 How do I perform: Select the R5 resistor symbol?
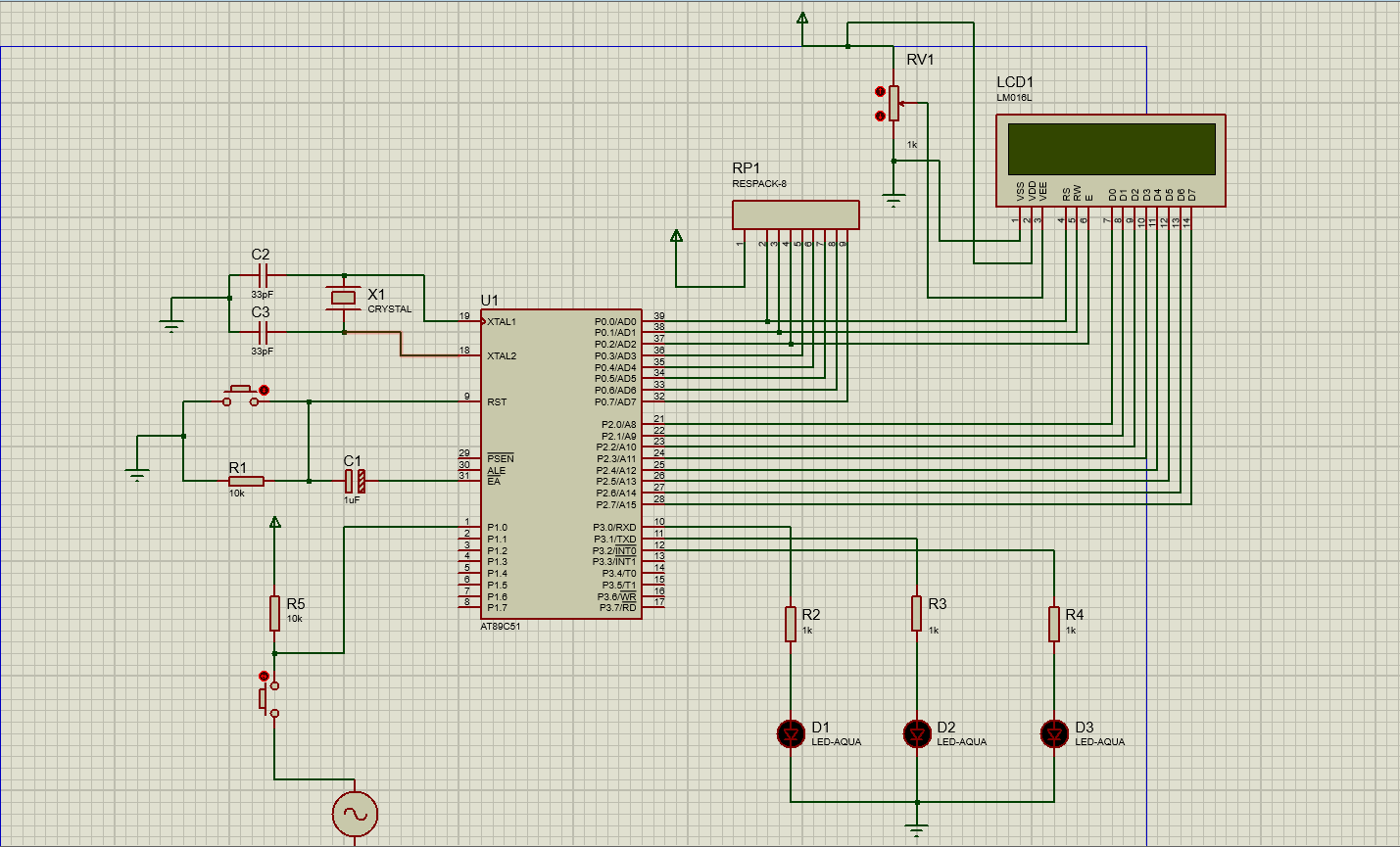click(275, 613)
